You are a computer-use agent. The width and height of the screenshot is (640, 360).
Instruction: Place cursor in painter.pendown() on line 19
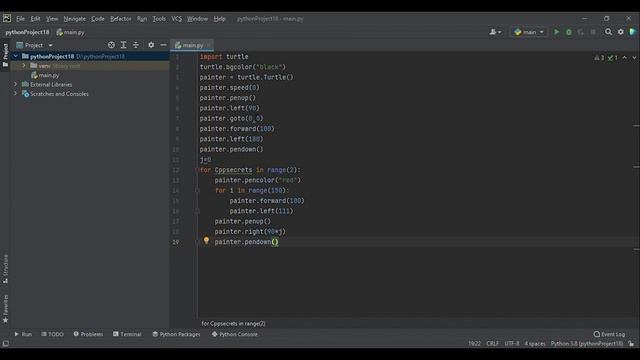coord(246,242)
